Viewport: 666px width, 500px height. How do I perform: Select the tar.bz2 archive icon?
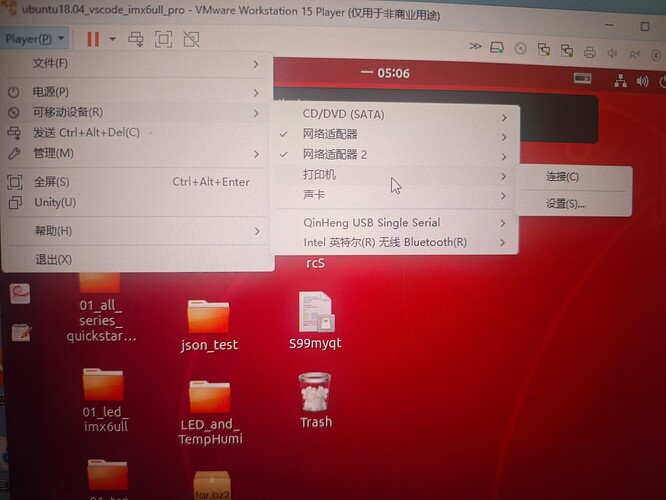[212, 485]
